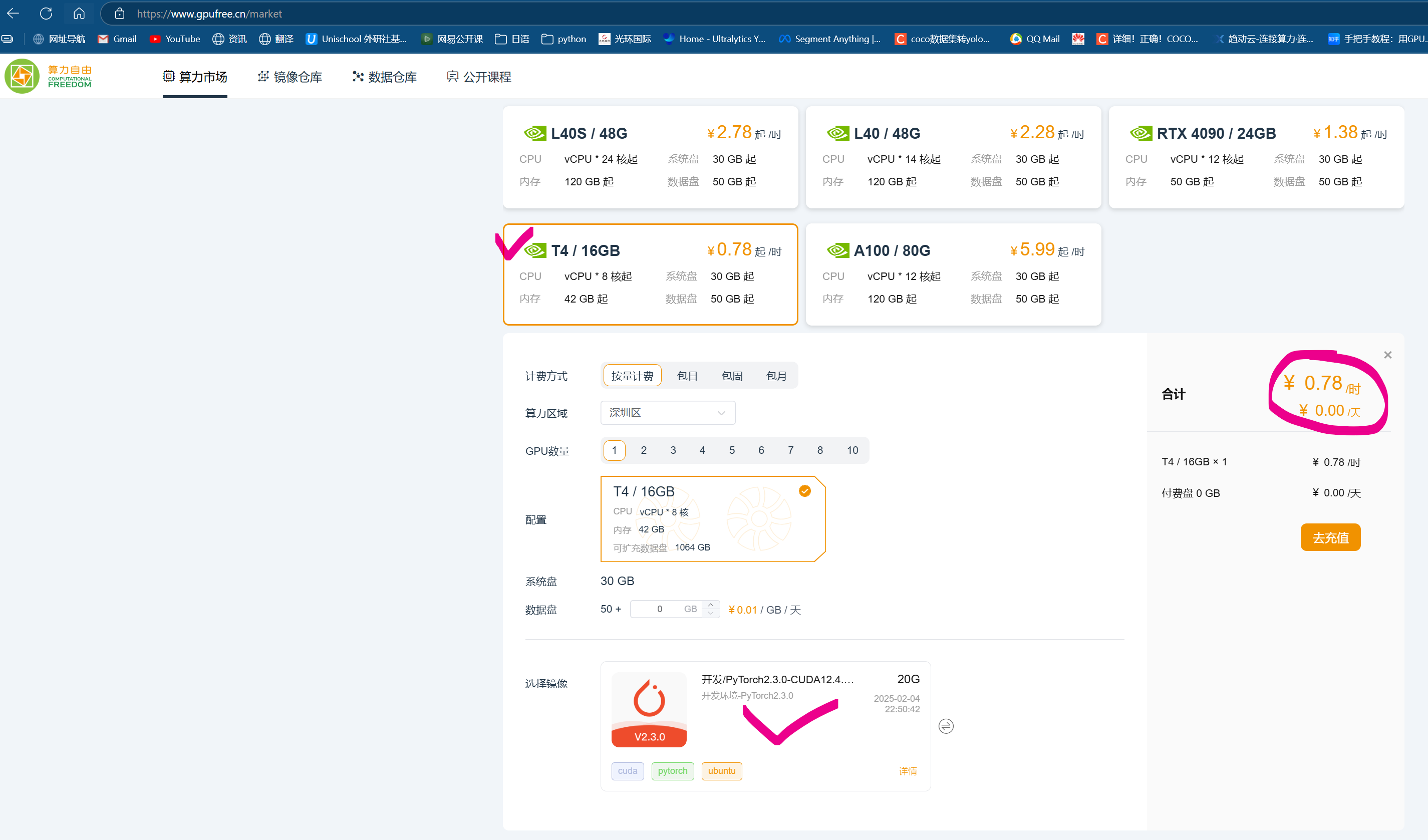Click the browser refresh icon
Image resolution: width=1428 pixels, height=840 pixels.
[46, 13]
